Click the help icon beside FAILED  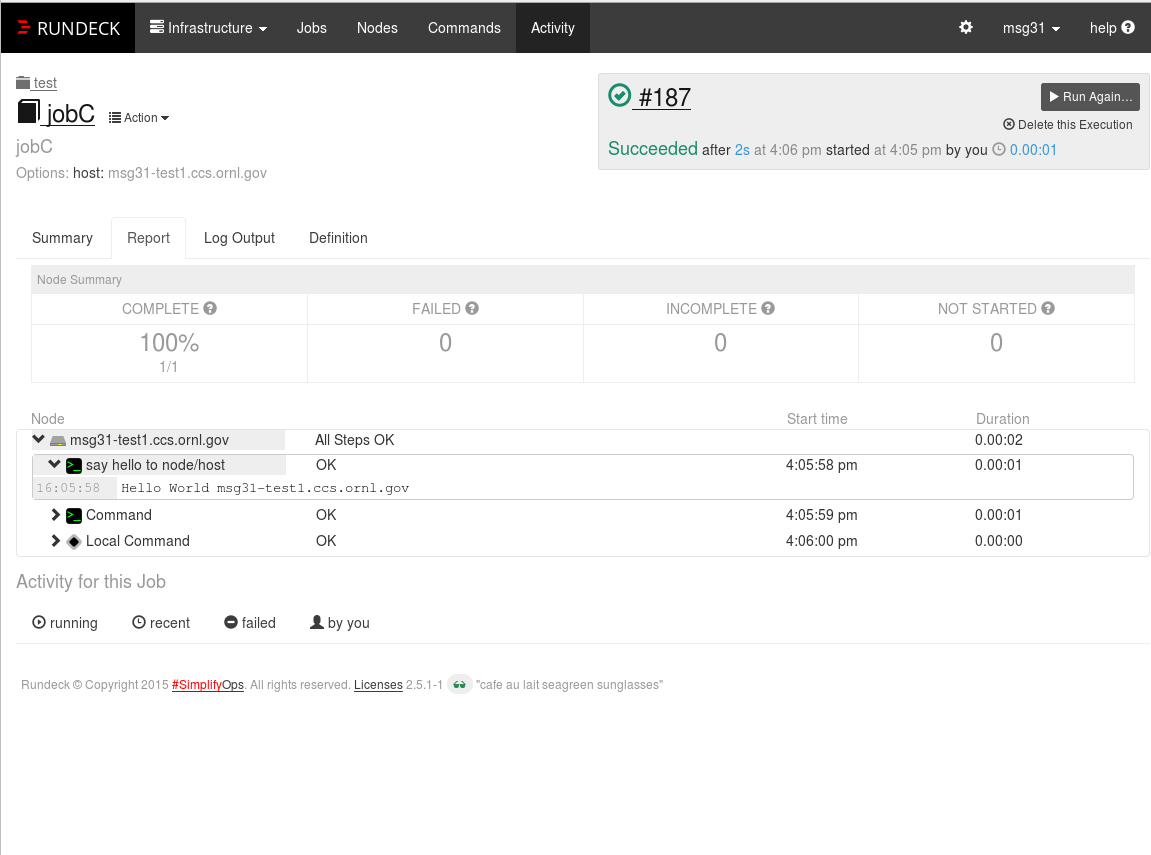472,309
